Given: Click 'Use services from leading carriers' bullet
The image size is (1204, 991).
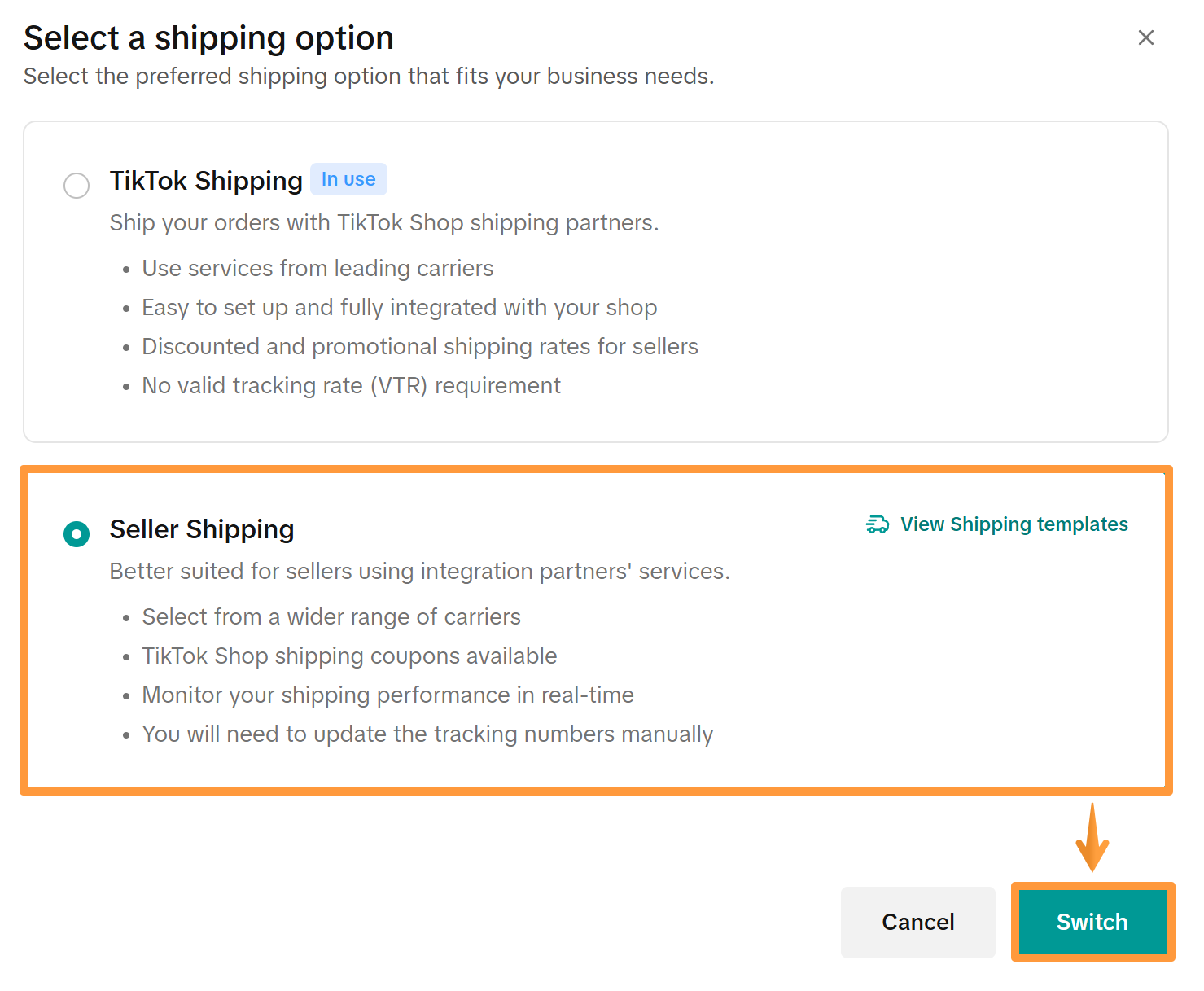Looking at the screenshot, I should pyautogui.click(x=317, y=268).
